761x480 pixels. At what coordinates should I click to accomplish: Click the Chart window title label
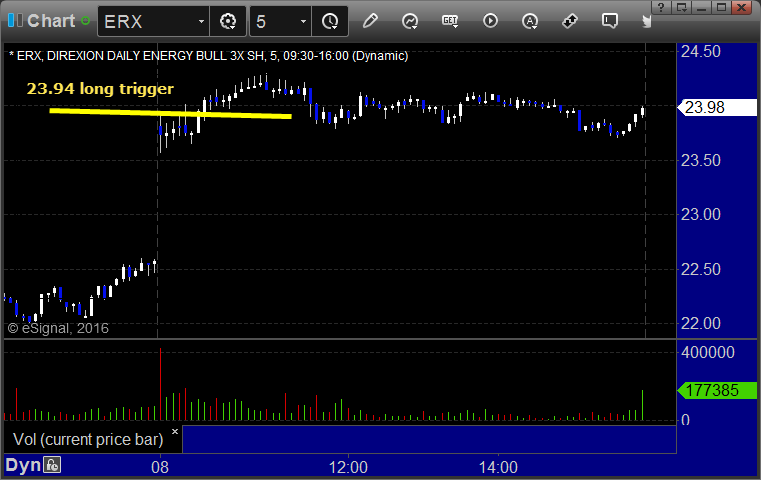51,21
